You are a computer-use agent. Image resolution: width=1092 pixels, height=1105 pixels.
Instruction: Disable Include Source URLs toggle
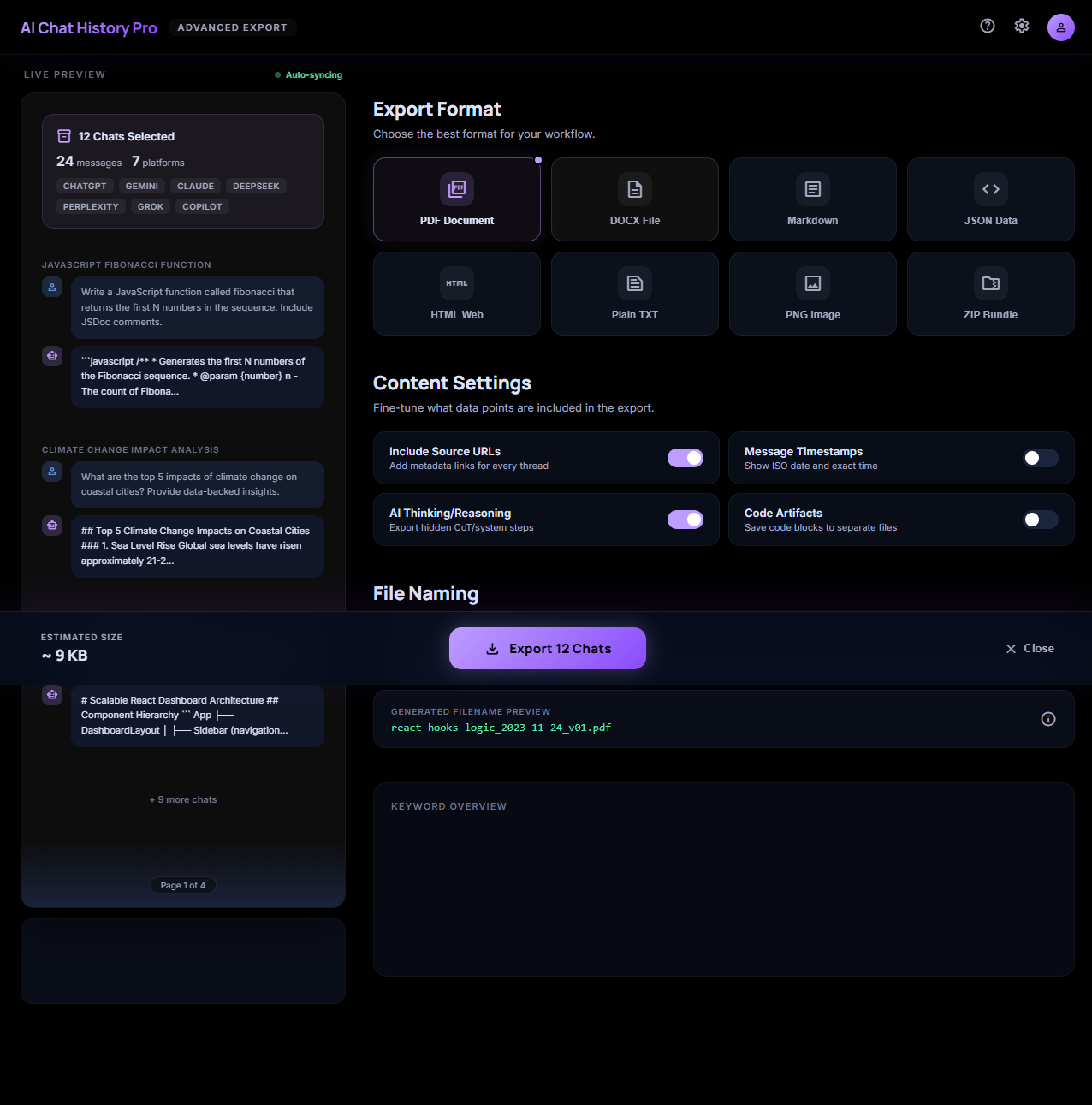(685, 458)
